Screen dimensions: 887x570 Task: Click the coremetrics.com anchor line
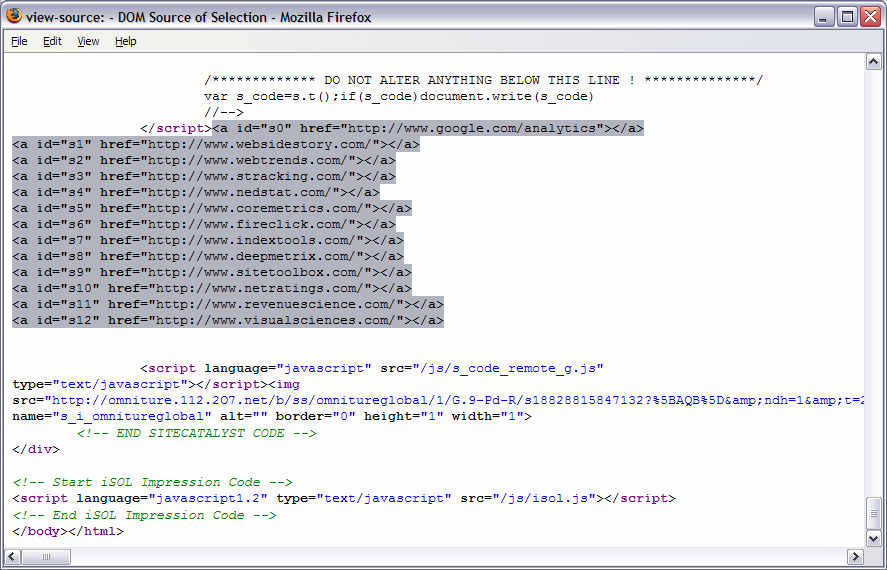point(212,209)
